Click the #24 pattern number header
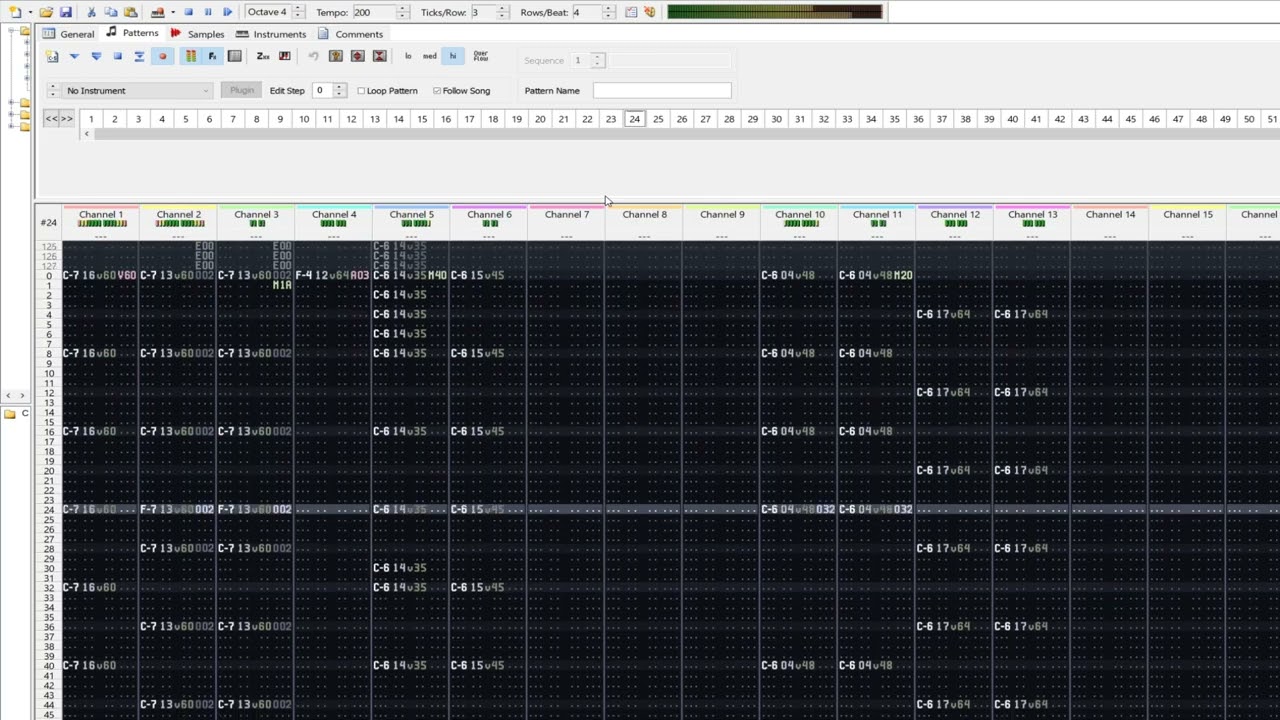The width and height of the screenshot is (1280, 720). [x=48, y=222]
